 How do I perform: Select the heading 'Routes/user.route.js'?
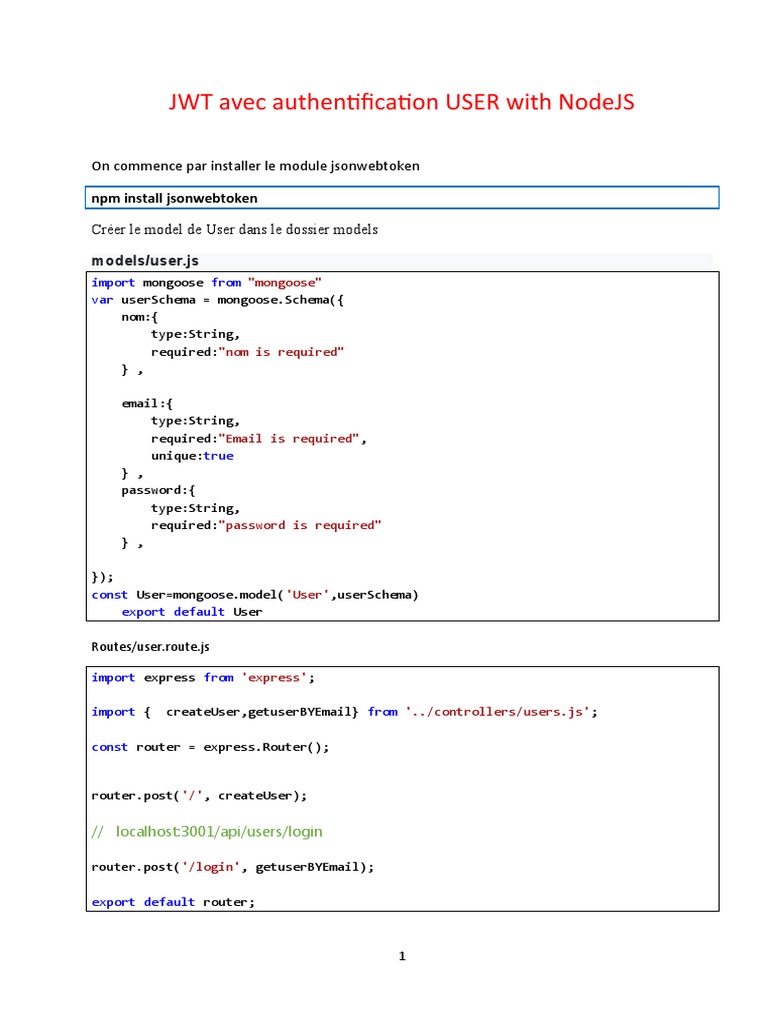coord(150,647)
